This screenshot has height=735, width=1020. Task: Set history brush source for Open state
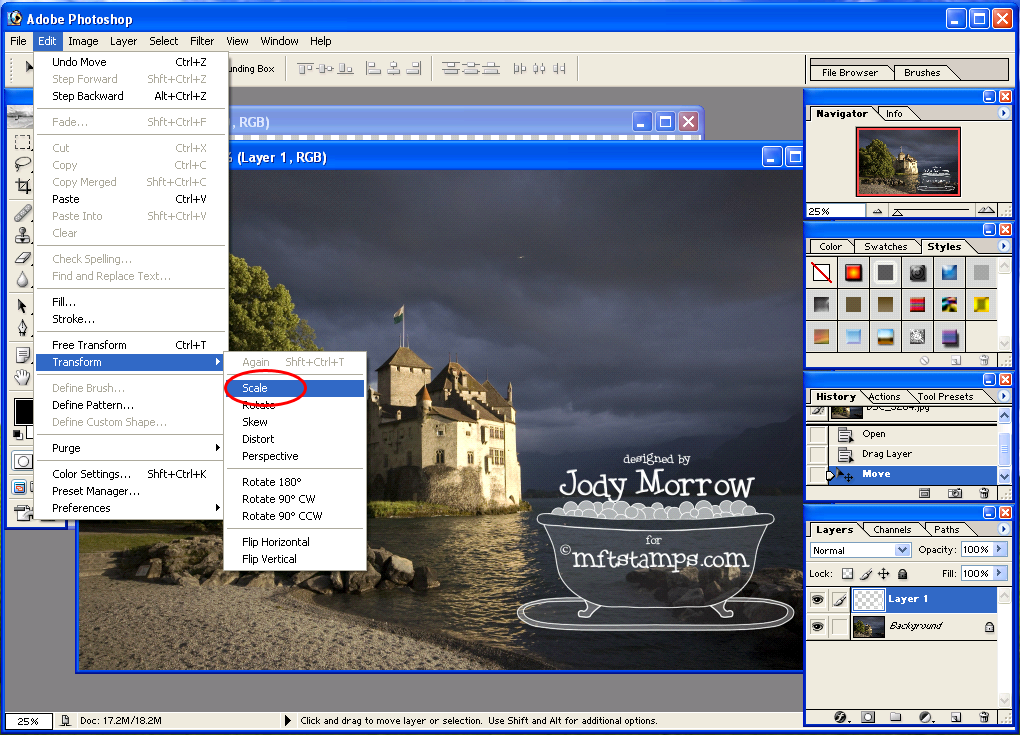click(x=818, y=434)
